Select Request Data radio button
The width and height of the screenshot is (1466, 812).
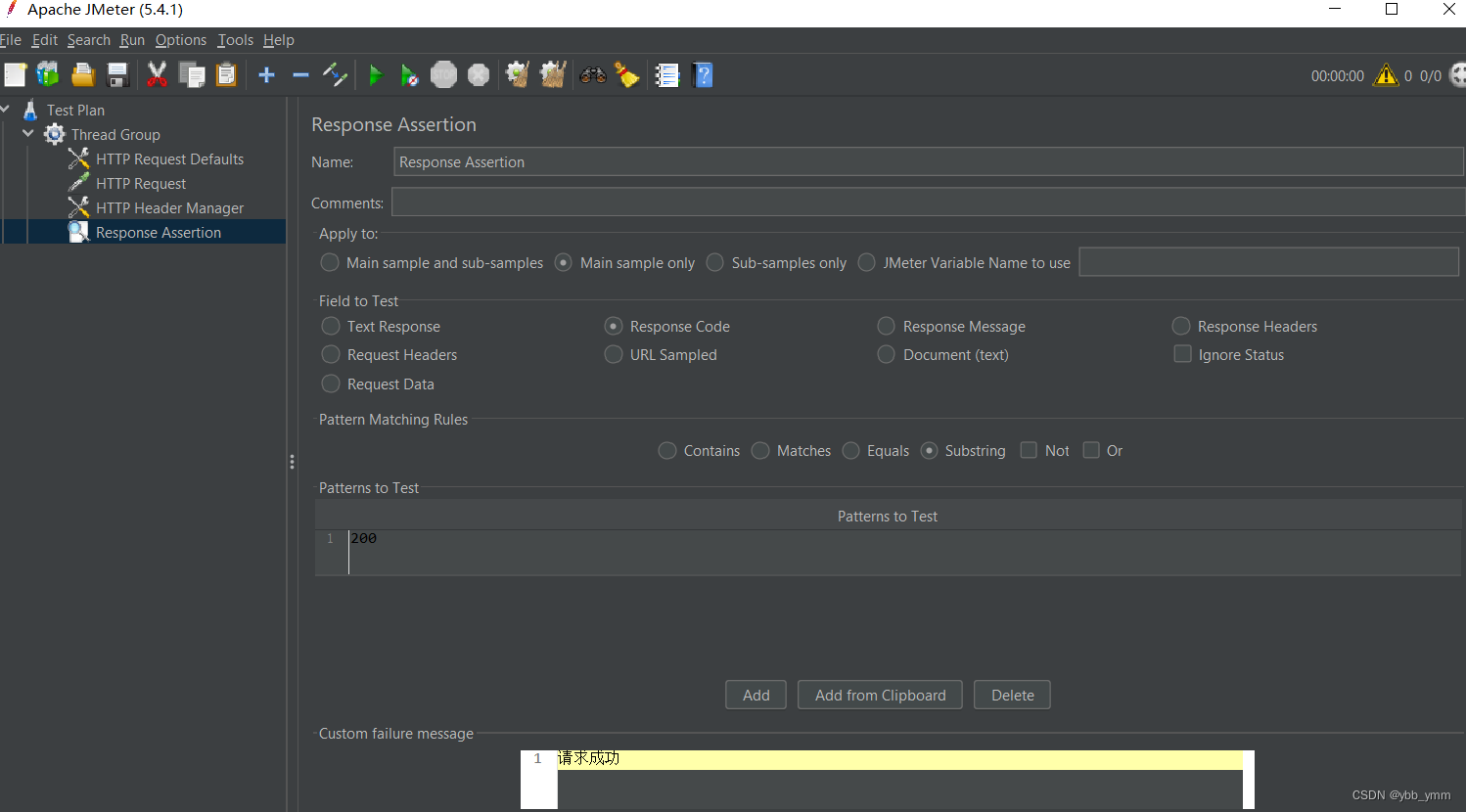tap(331, 383)
